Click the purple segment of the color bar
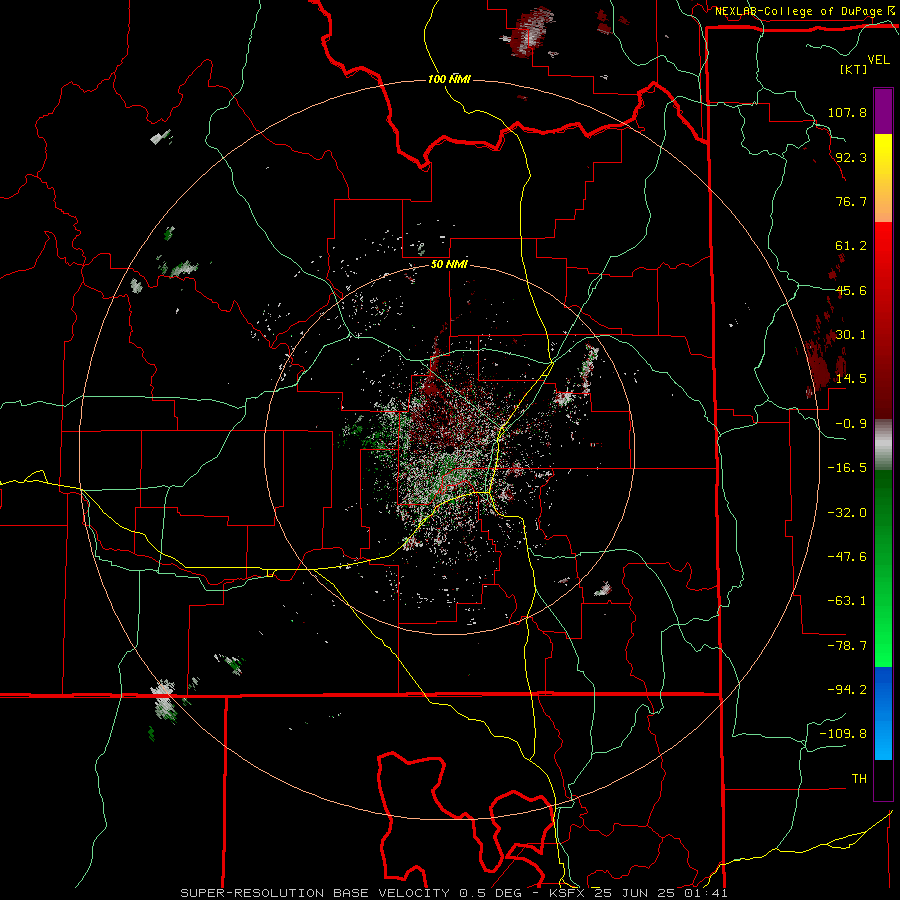This screenshot has width=900, height=900. [883, 111]
